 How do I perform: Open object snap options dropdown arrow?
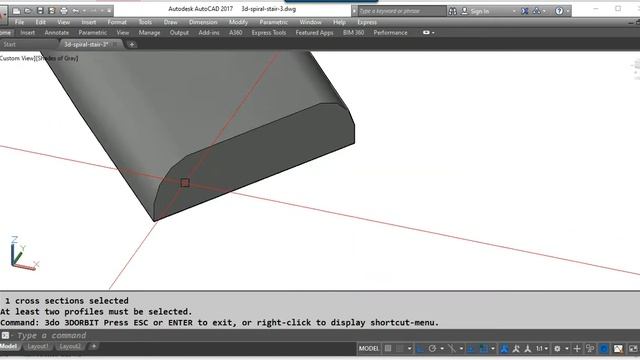click(493, 349)
